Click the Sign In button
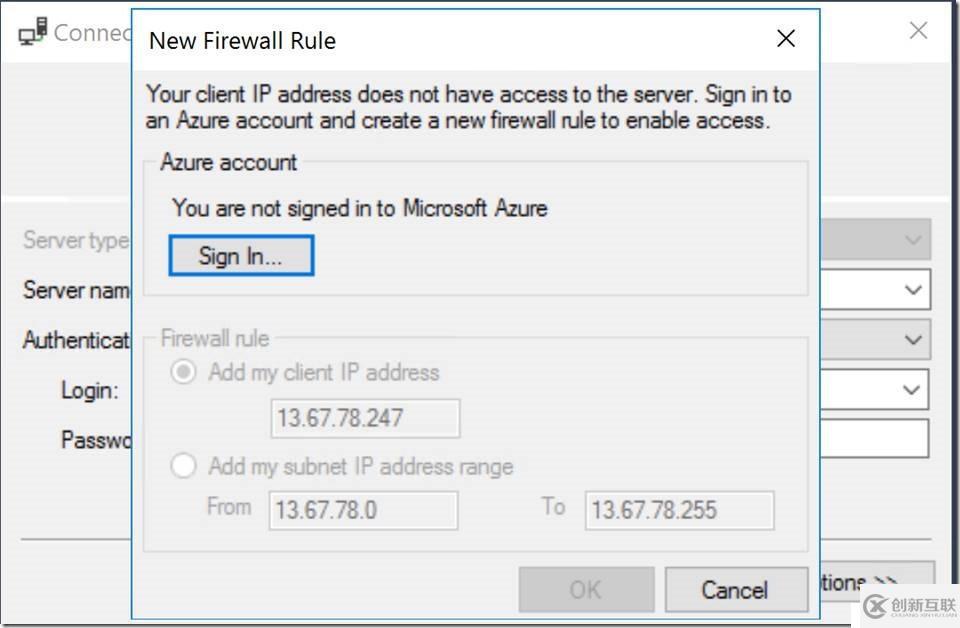The height and width of the screenshot is (628, 960). coord(240,255)
